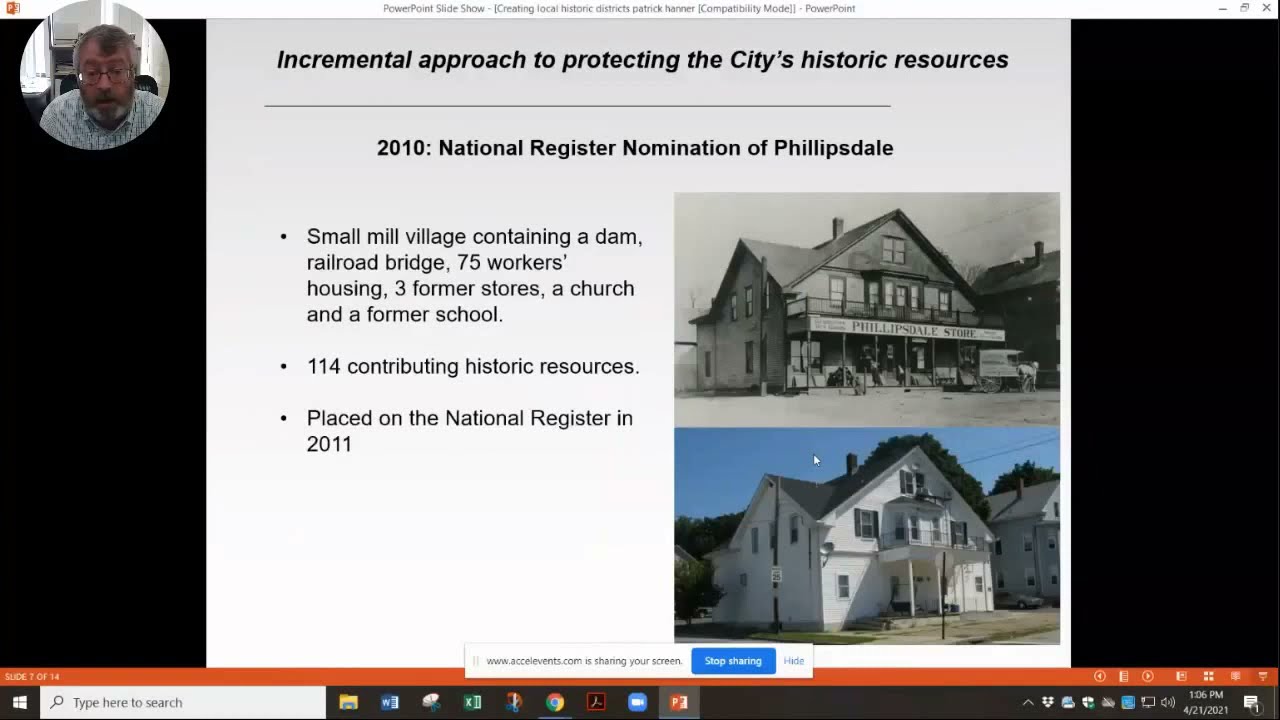Go to previous slide using status bar arrow
The height and width of the screenshot is (720, 1280).
tap(1099, 677)
